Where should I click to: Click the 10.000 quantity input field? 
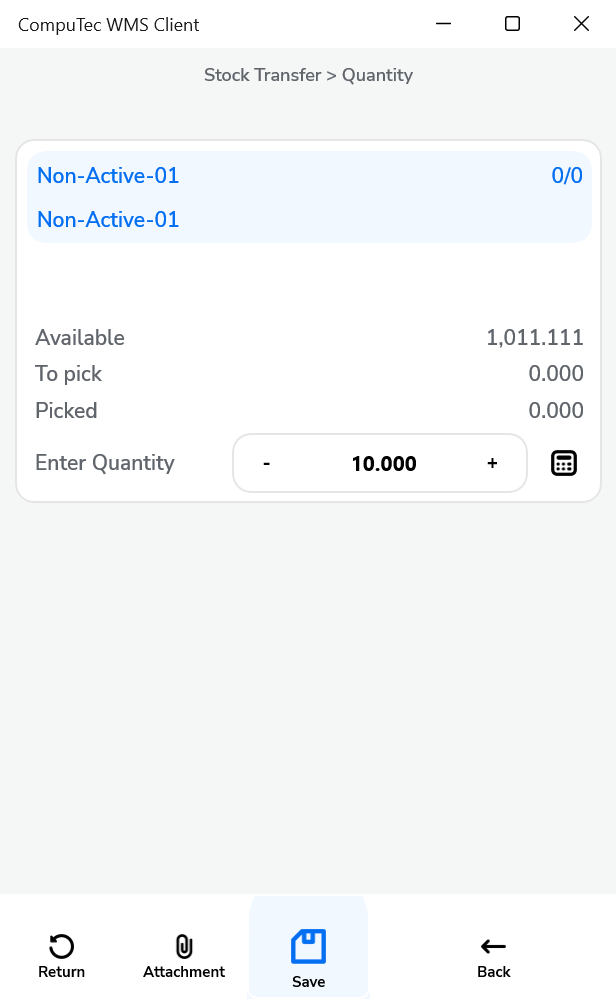coord(384,464)
